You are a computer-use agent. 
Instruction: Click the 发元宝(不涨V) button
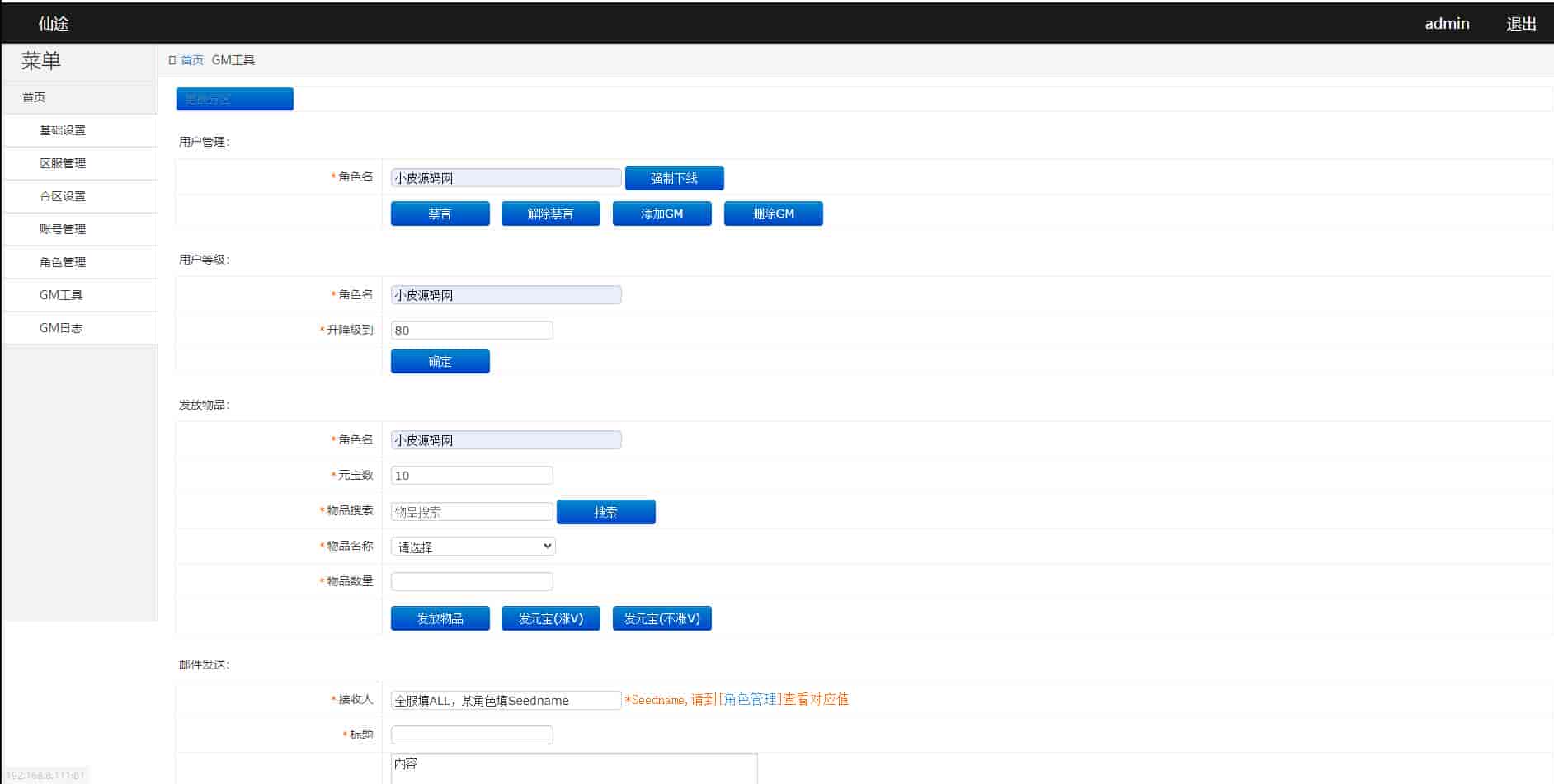pyautogui.click(x=662, y=618)
